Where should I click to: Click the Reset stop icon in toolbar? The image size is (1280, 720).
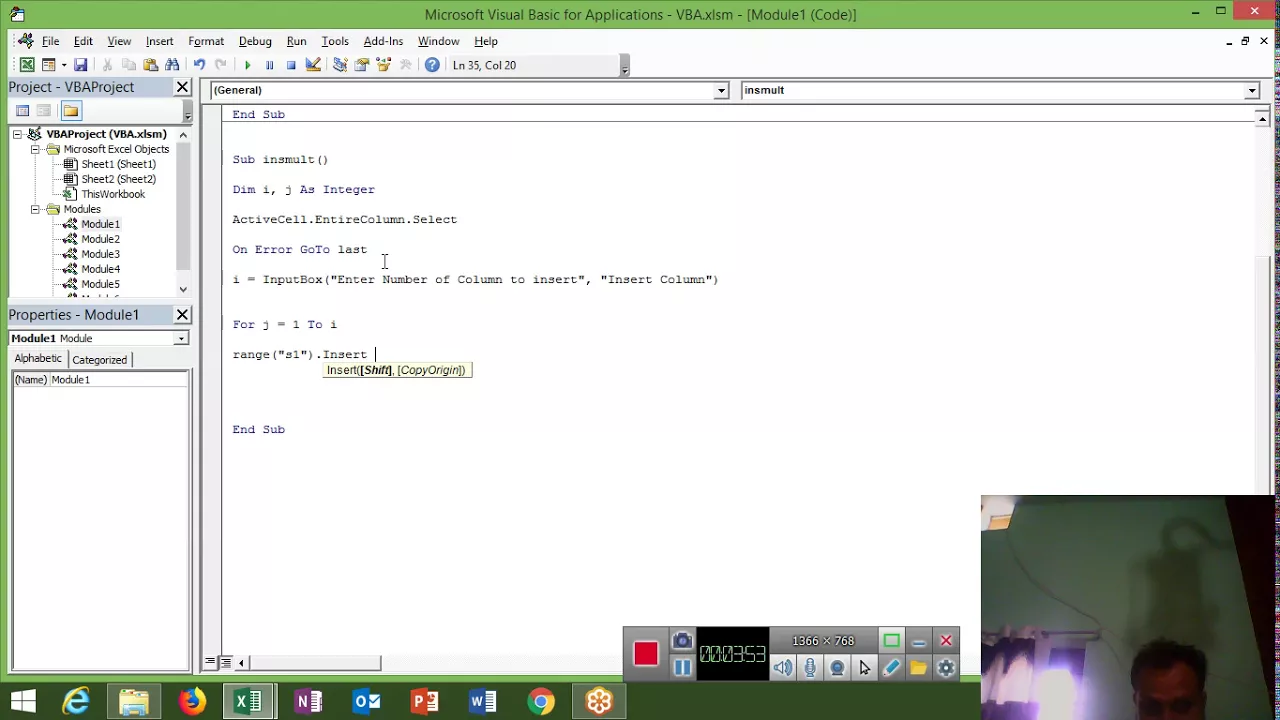291,65
